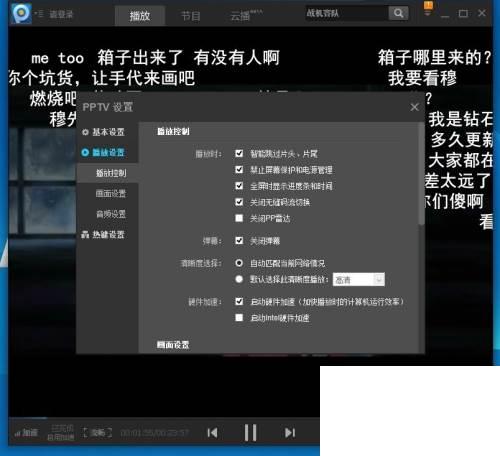Switch to the 节目 tab

[x=190, y=16]
